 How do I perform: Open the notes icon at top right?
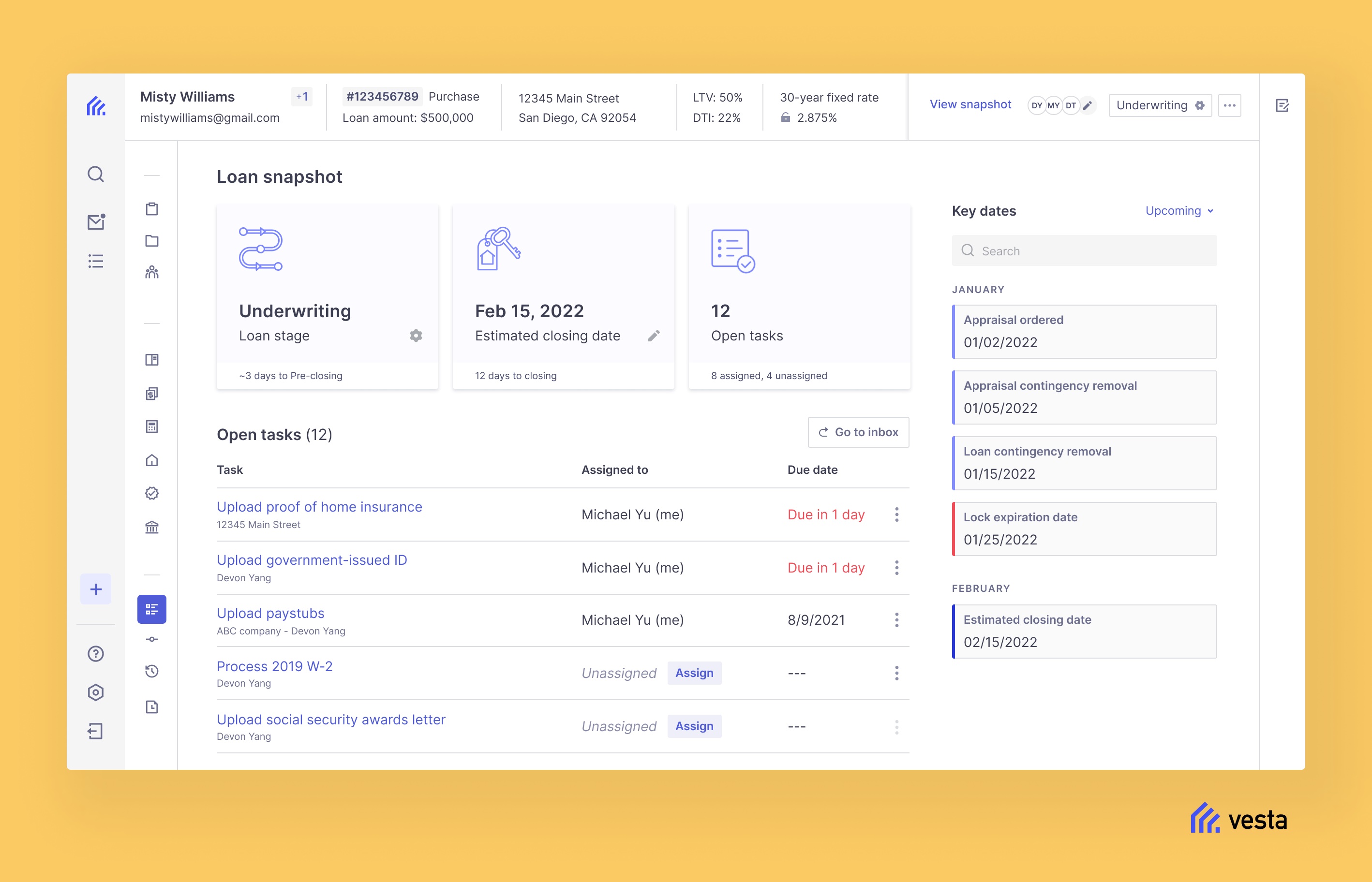point(1282,105)
